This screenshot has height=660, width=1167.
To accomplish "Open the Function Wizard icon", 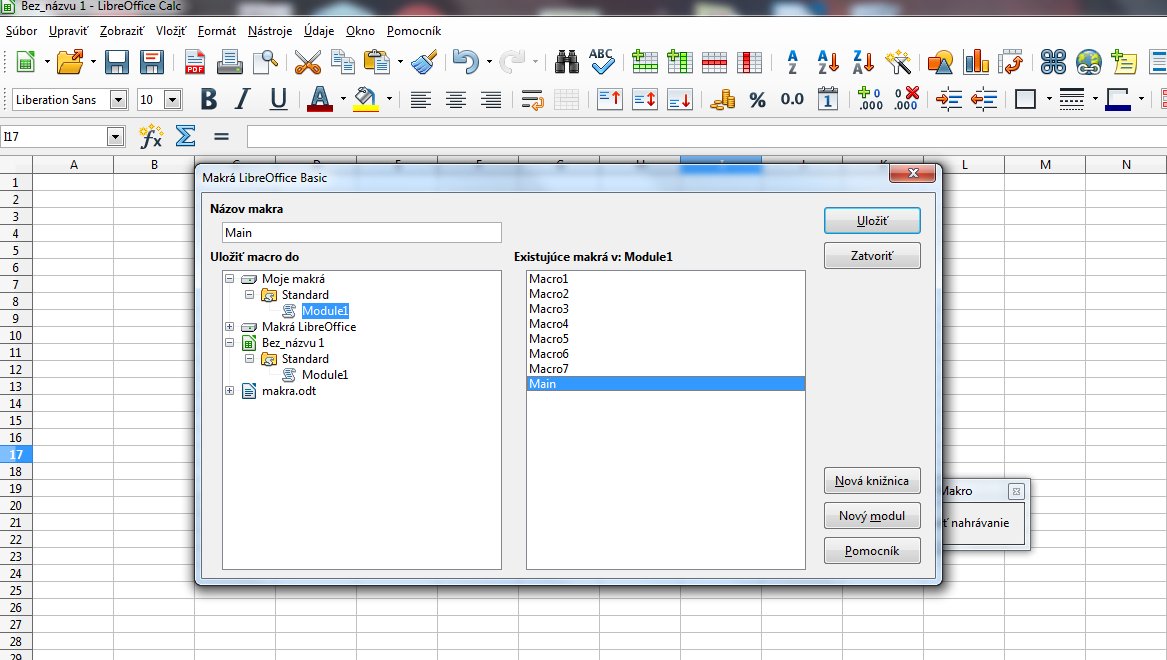I will click(x=151, y=136).
